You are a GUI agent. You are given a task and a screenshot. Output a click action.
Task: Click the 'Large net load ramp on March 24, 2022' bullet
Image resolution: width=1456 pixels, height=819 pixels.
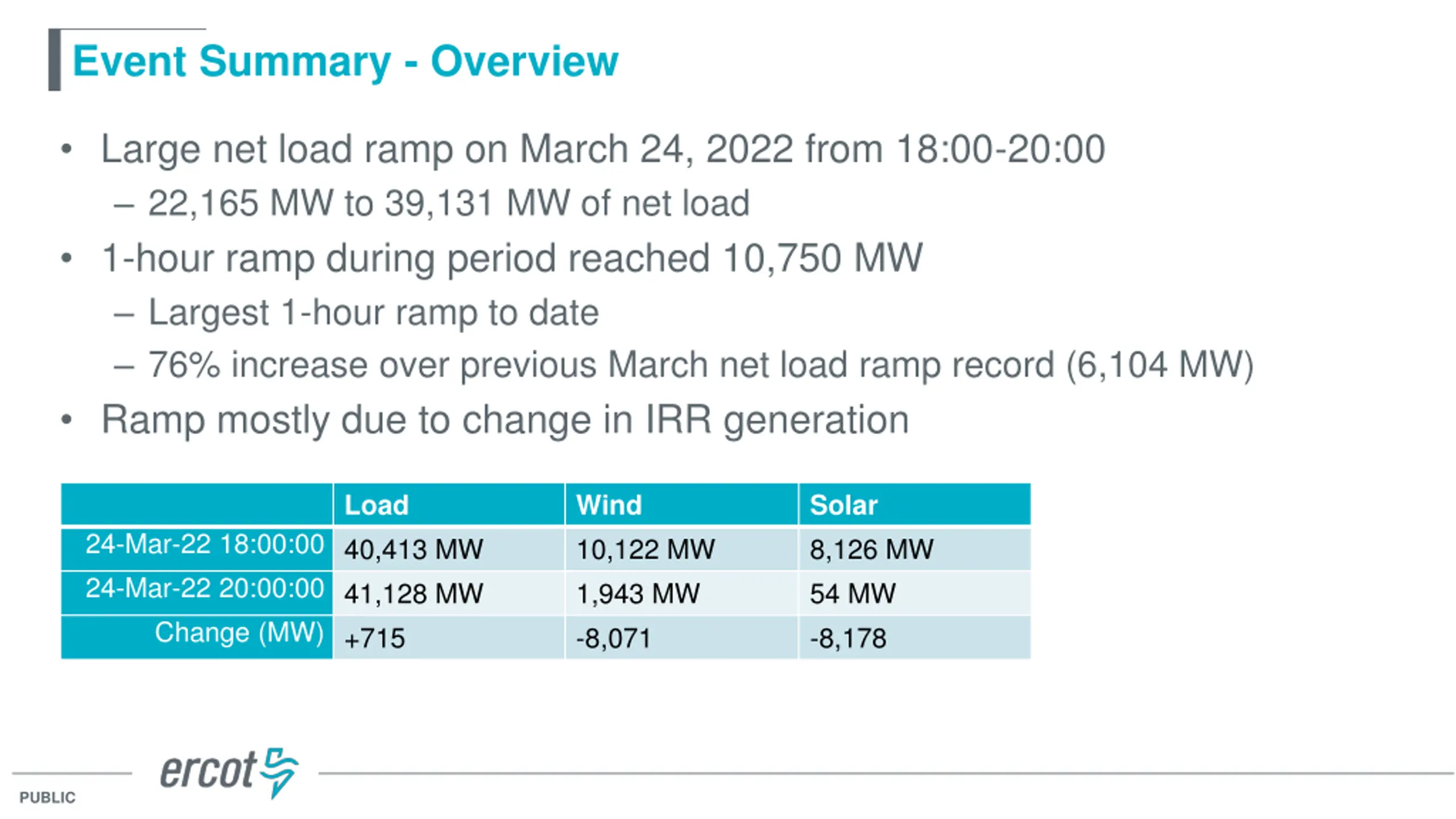603,150
